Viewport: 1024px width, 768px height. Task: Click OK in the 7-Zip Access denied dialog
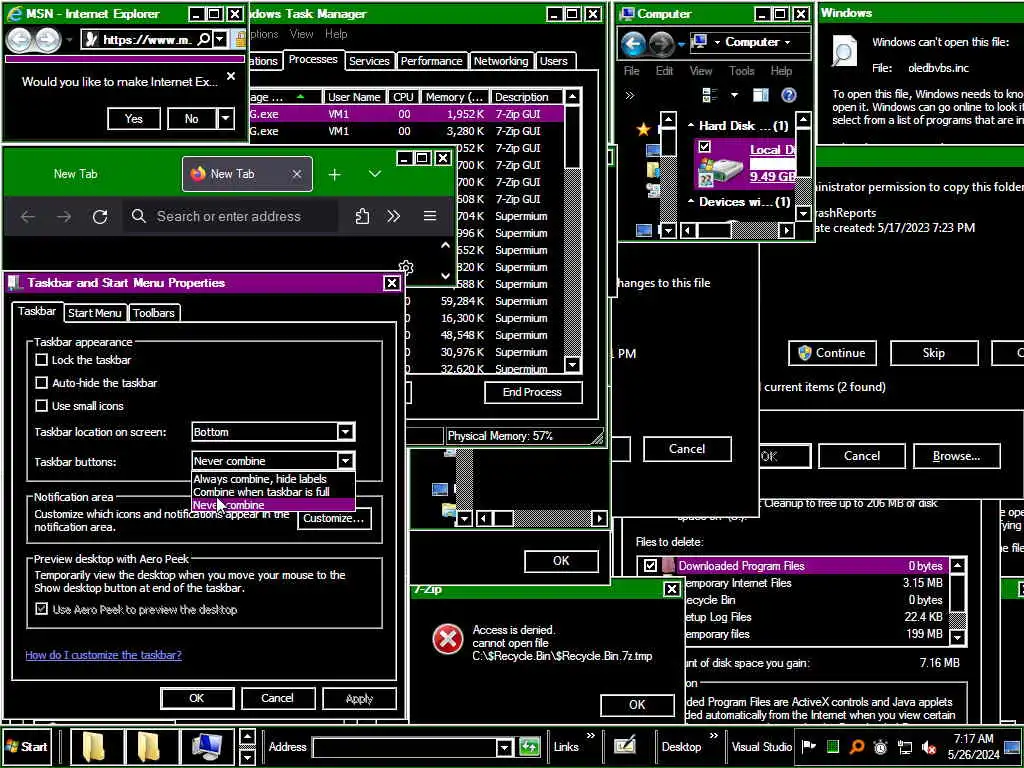click(x=637, y=705)
